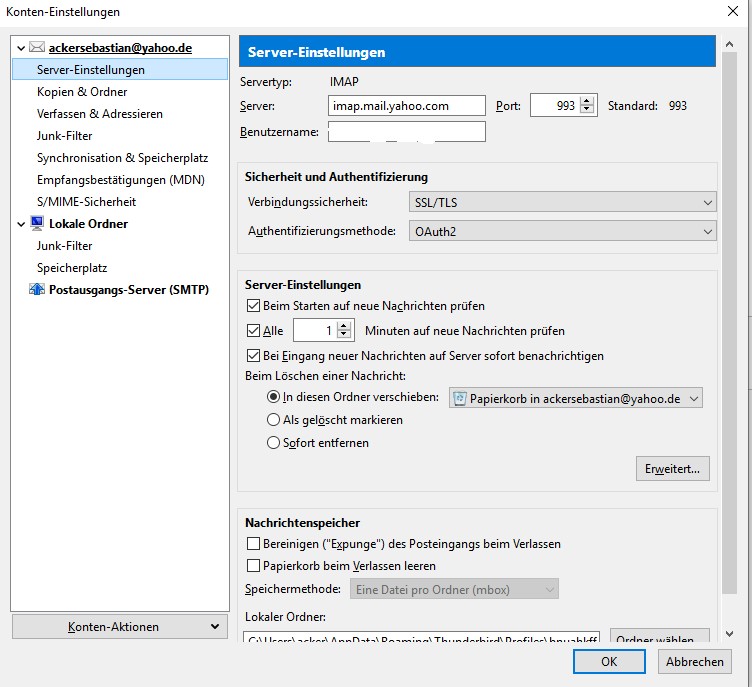Click the Standard: 993 value
The height and width of the screenshot is (687, 752).
678,106
